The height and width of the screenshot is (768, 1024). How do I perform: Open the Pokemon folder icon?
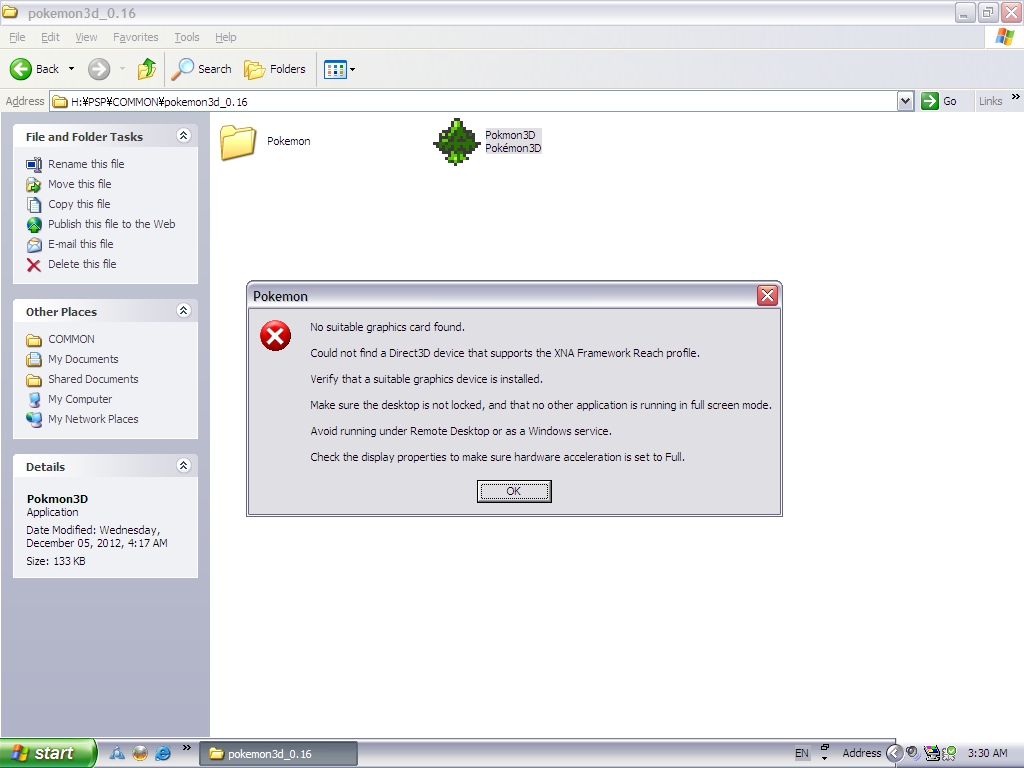pos(239,141)
